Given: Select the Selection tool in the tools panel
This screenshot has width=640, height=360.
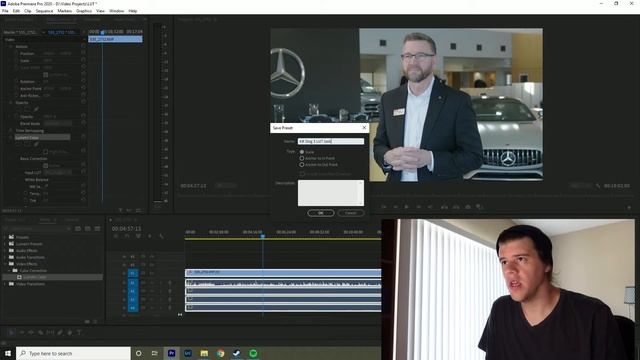Looking at the screenshot, I should click(x=11, y=332).
